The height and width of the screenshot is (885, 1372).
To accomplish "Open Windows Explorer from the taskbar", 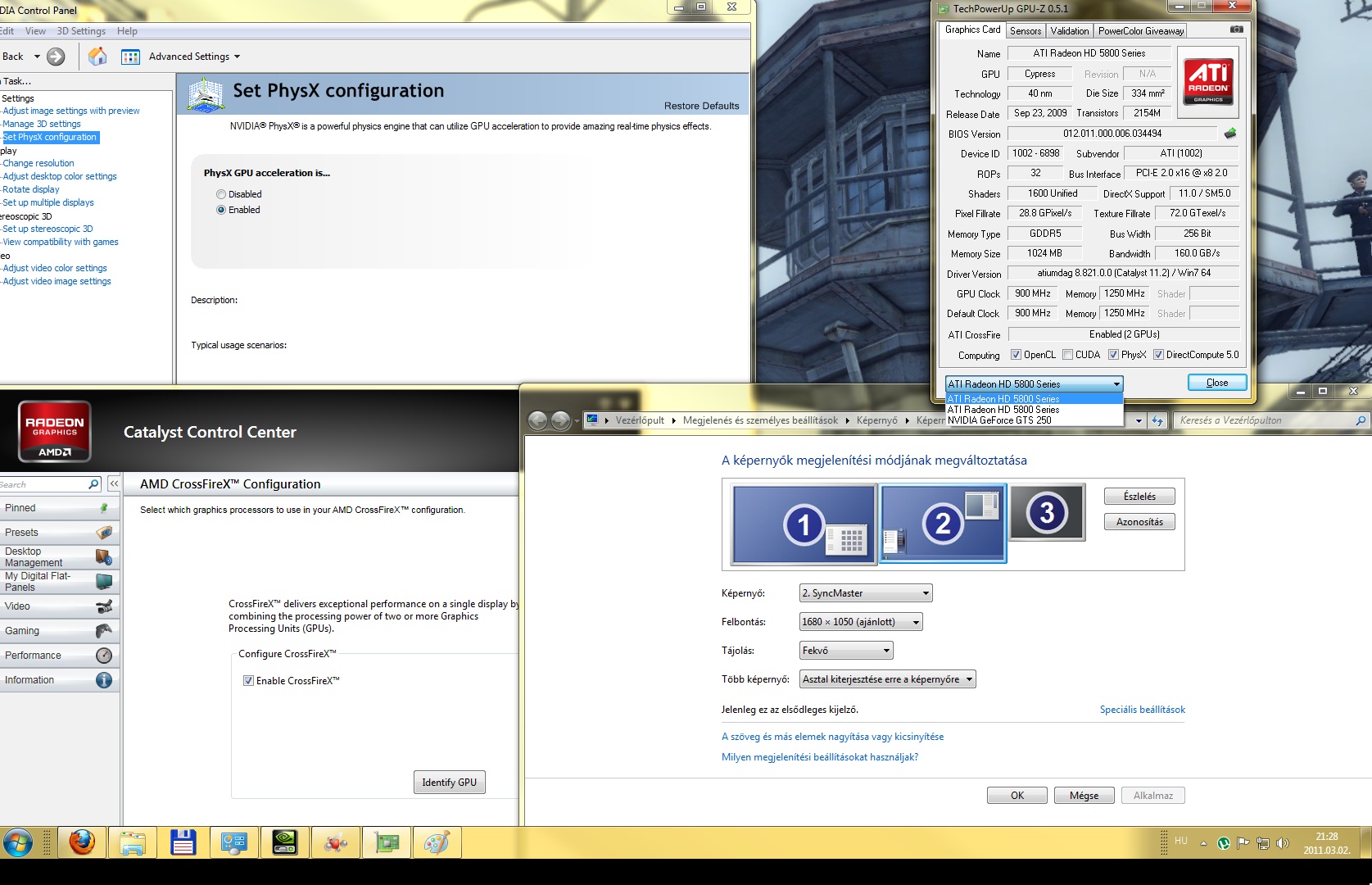I will pyautogui.click(x=133, y=842).
